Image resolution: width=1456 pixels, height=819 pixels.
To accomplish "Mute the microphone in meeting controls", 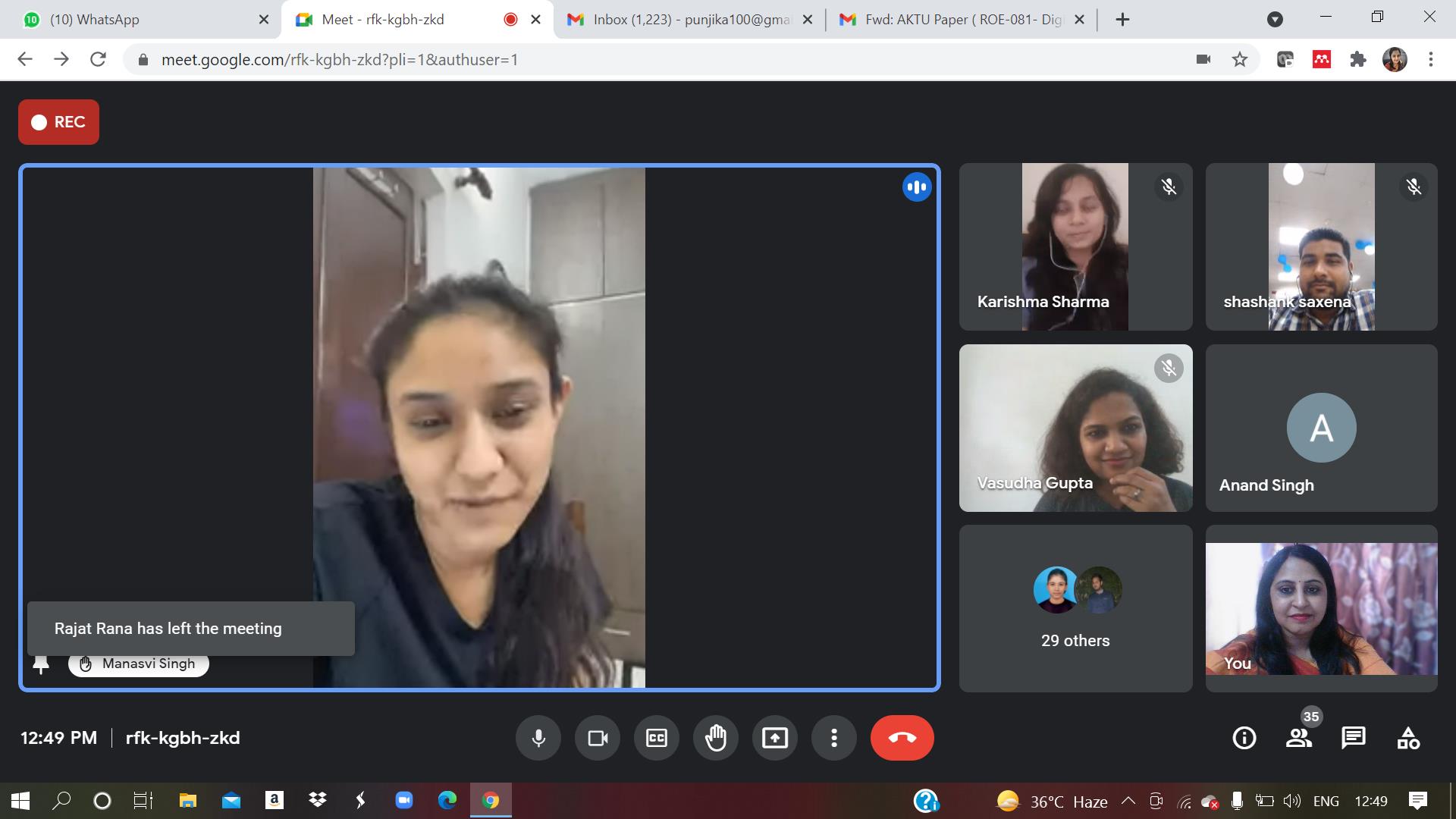I will click(x=538, y=738).
